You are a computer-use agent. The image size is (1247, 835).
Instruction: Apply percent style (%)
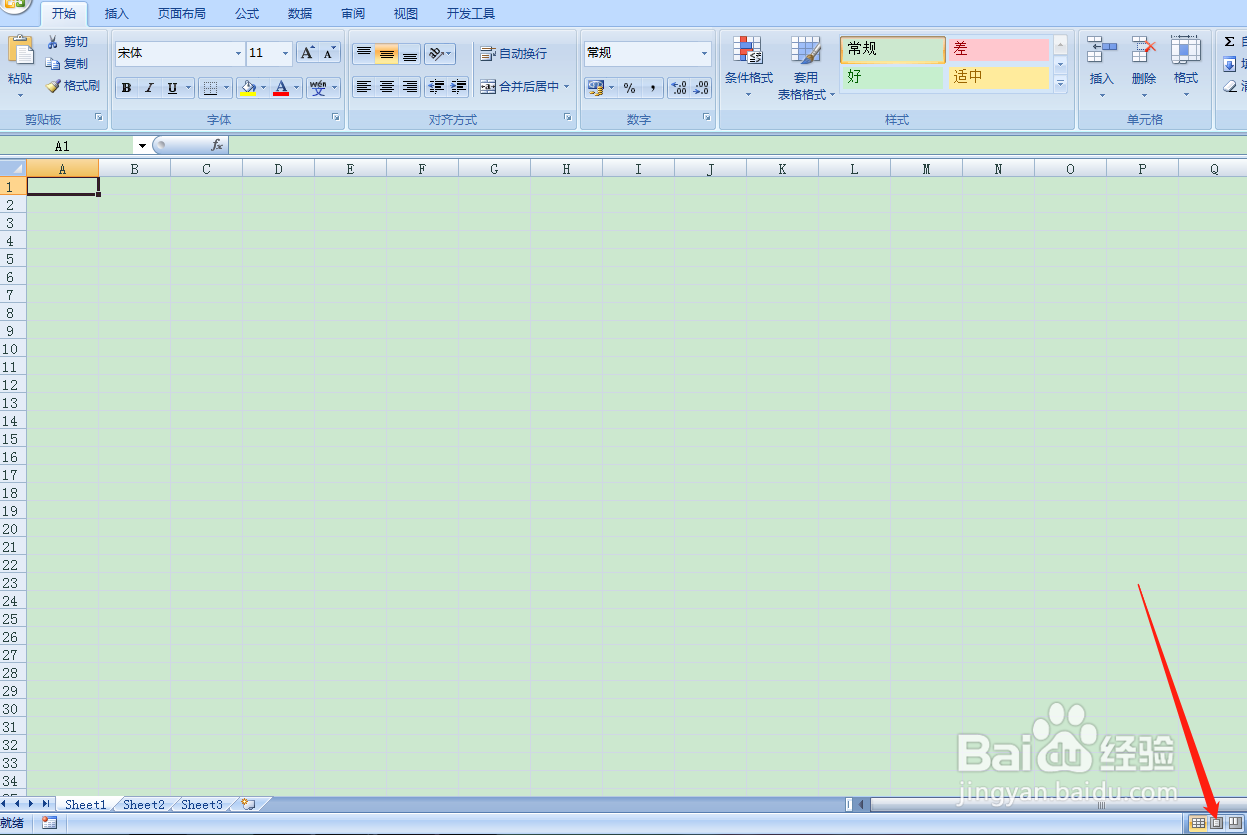click(x=629, y=88)
